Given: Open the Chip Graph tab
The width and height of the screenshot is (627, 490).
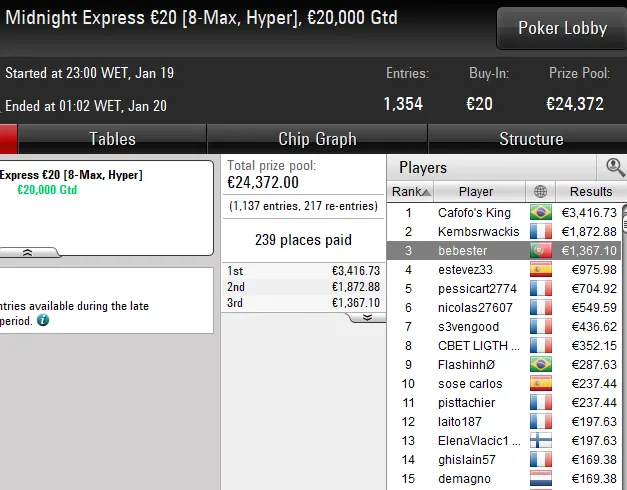Looking at the screenshot, I should (317, 139).
